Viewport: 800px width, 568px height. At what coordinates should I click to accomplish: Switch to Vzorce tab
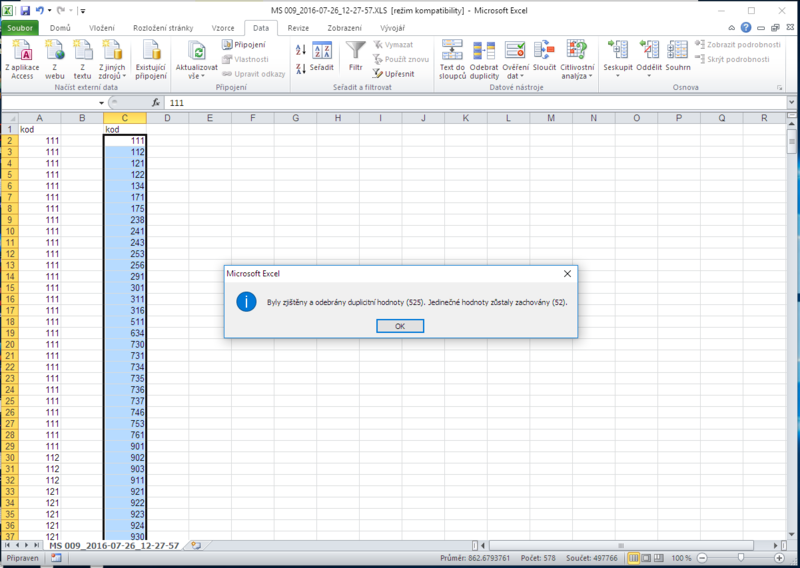223,28
